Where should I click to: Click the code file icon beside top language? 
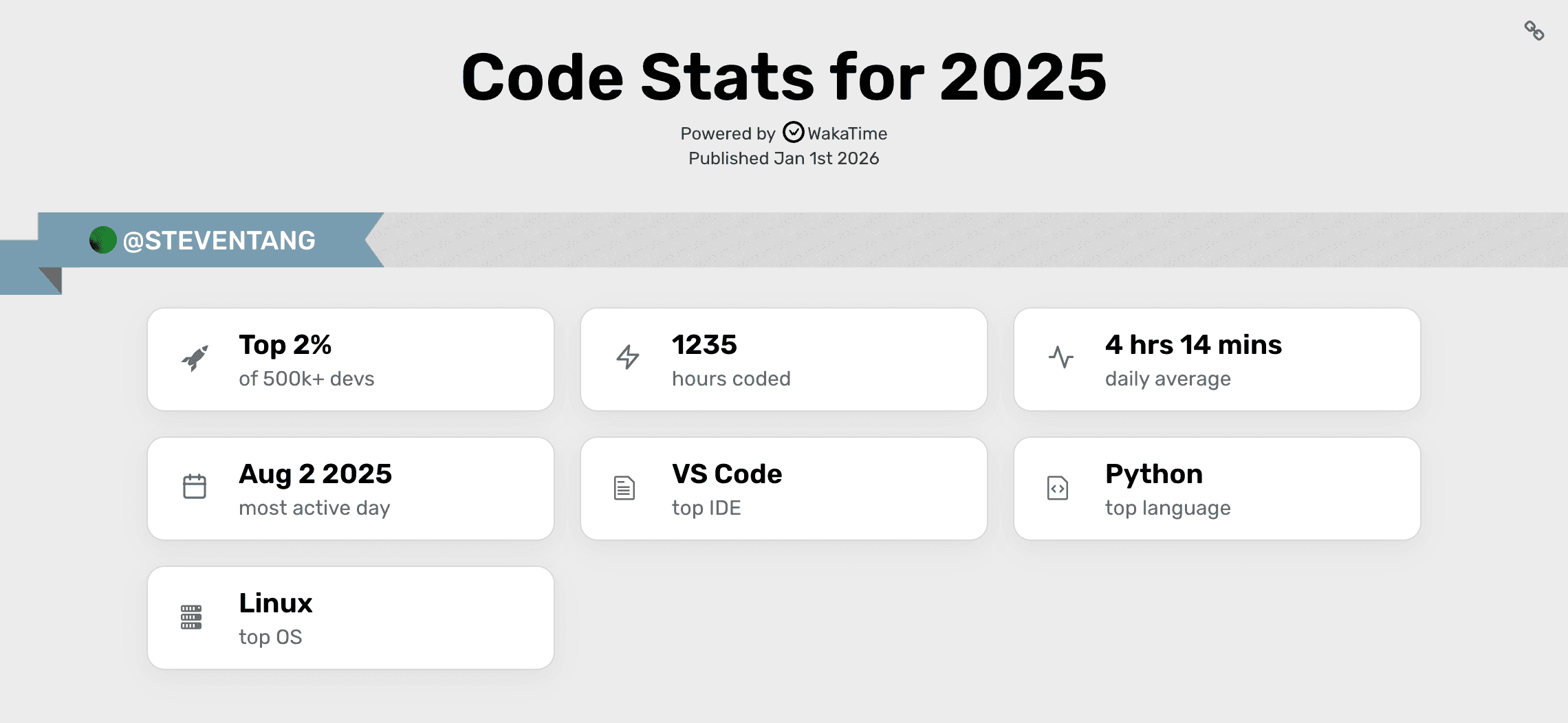tap(1058, 488)
